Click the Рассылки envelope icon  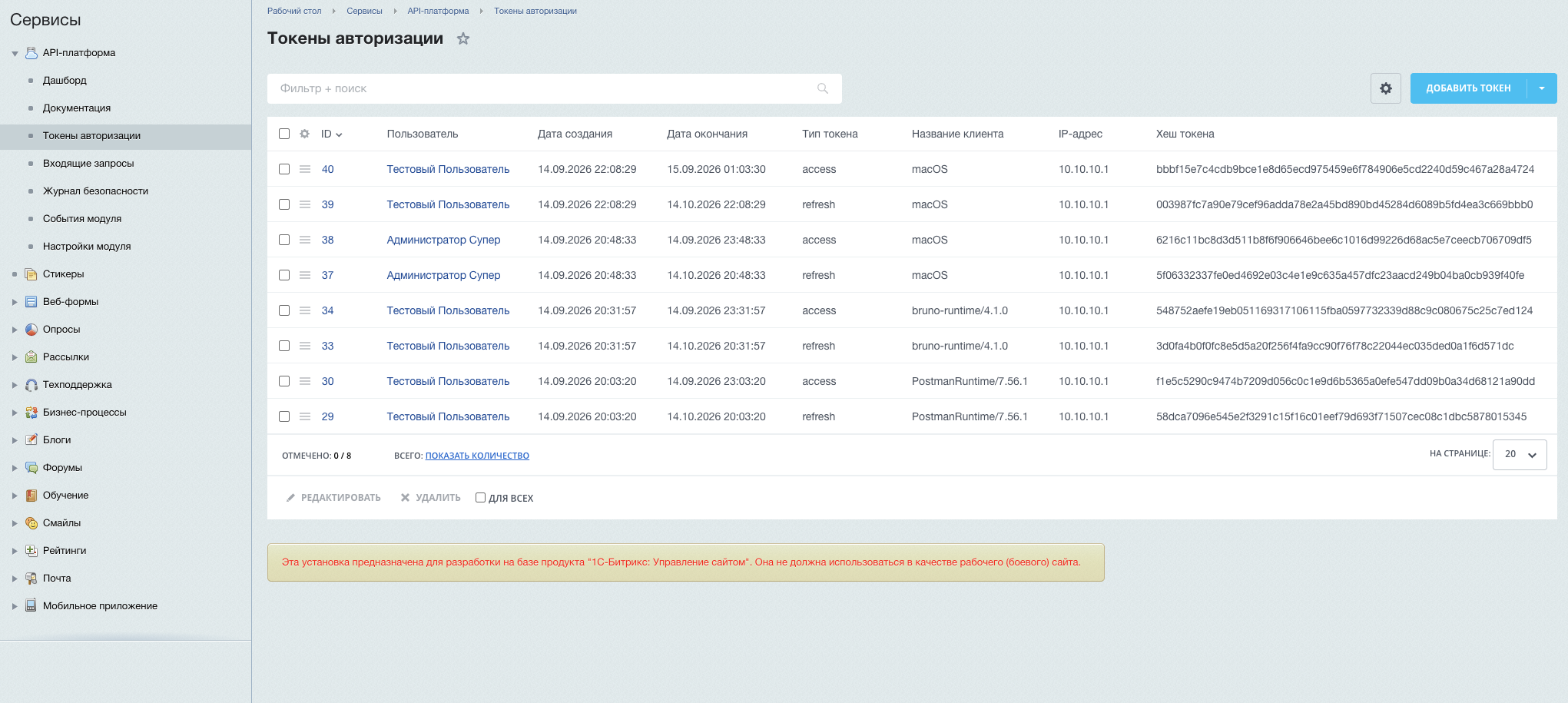[31, 357]
